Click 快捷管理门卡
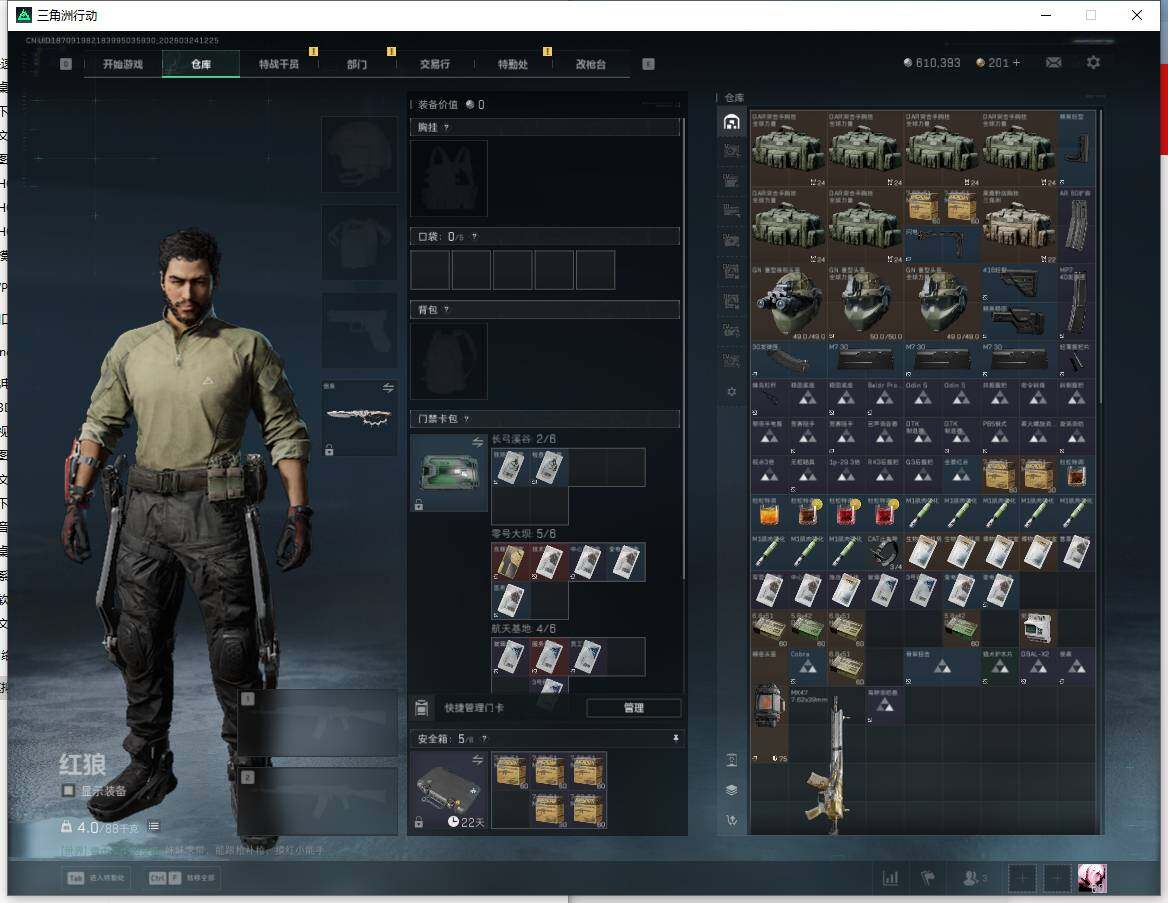Viewport: 1168px width, 903px height. point(474,708)
